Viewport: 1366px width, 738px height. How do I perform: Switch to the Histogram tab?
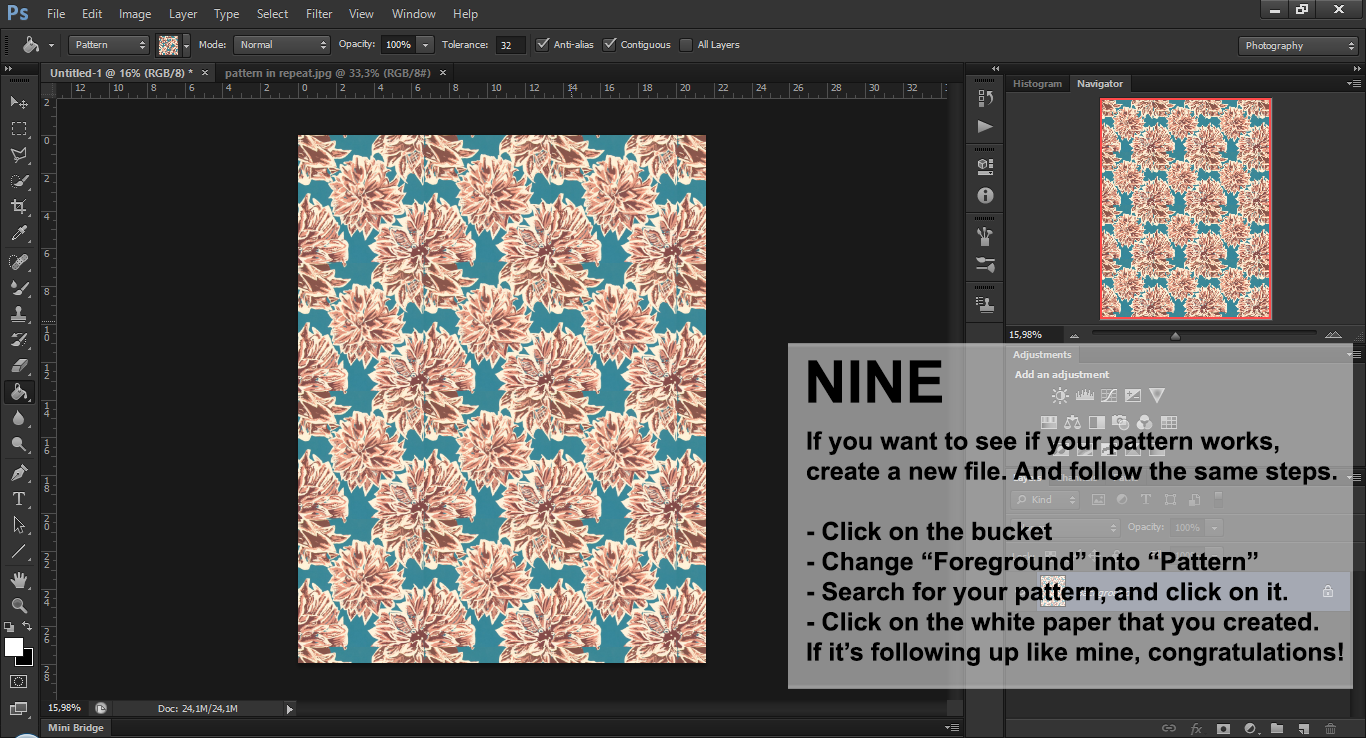(x=1037, y=84)
